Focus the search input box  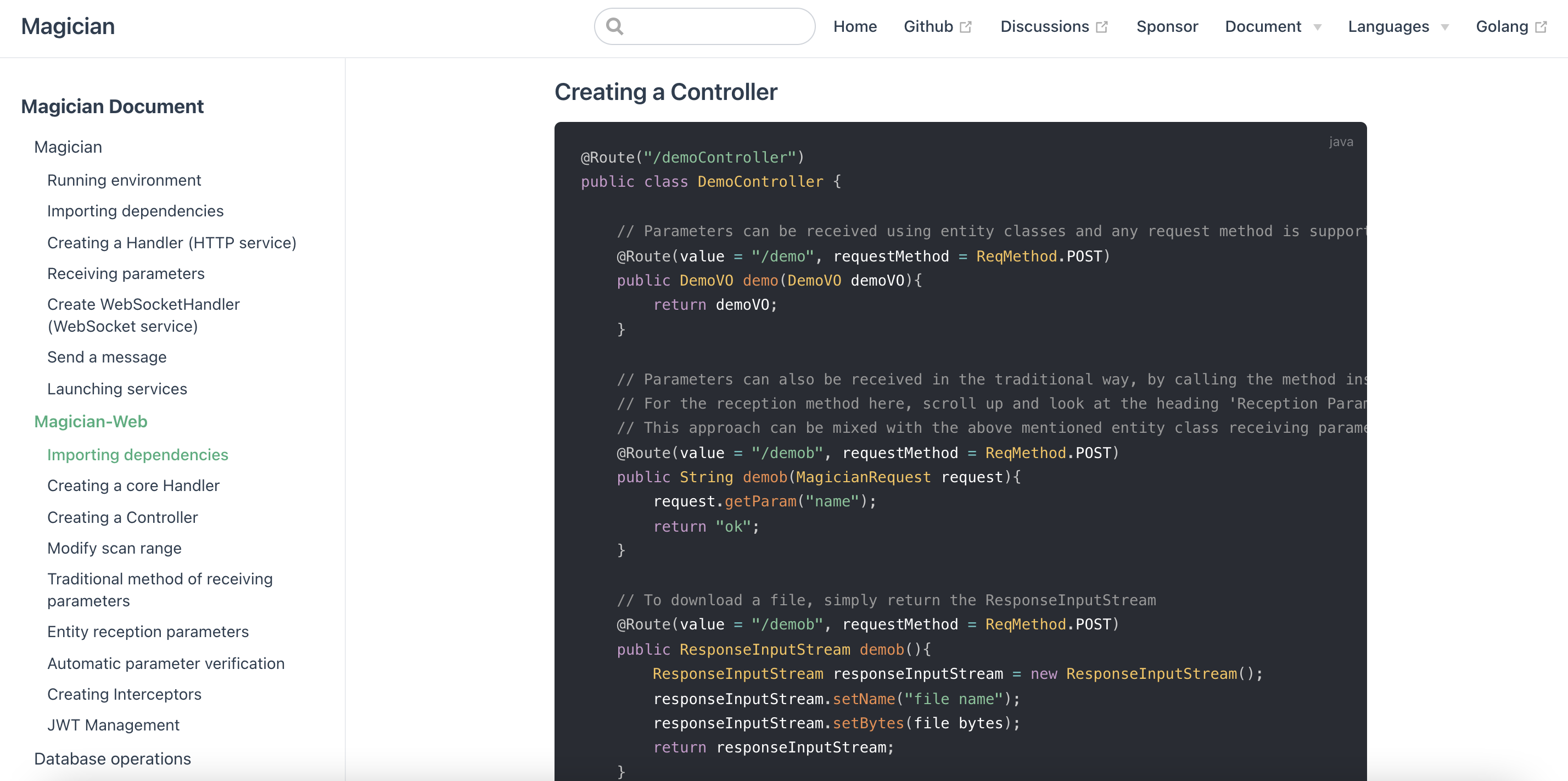(718, 26)
